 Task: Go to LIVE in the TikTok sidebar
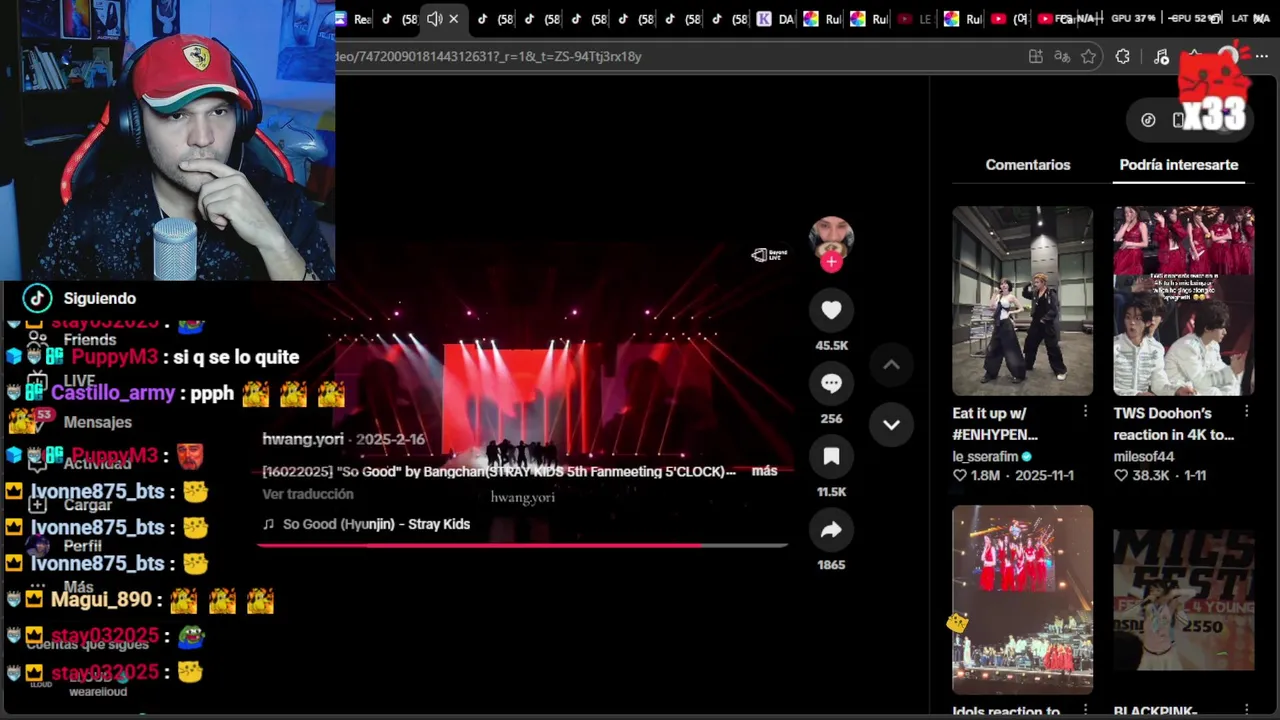click(x=78, y=381)
